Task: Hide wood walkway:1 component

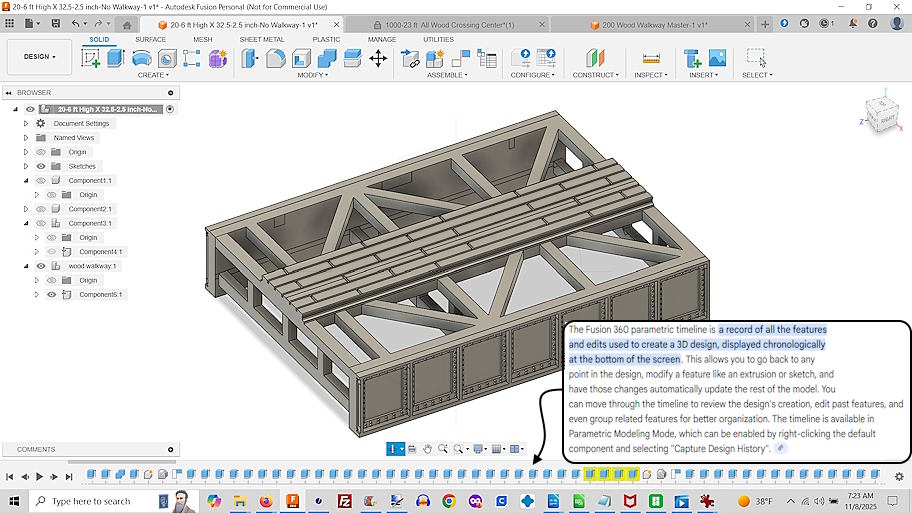Action: pos(41,266)
